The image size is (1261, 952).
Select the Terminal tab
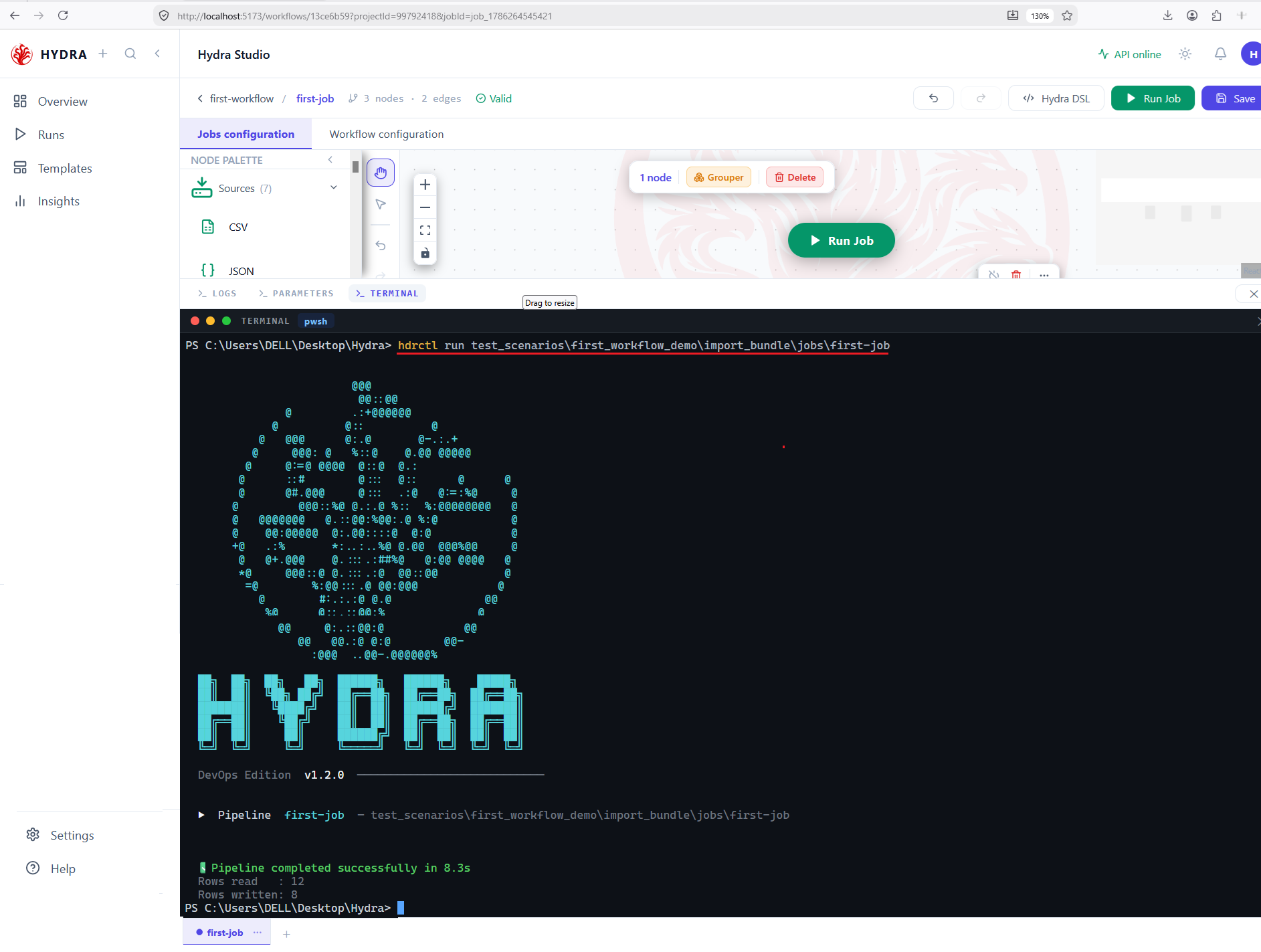[387, 293]
